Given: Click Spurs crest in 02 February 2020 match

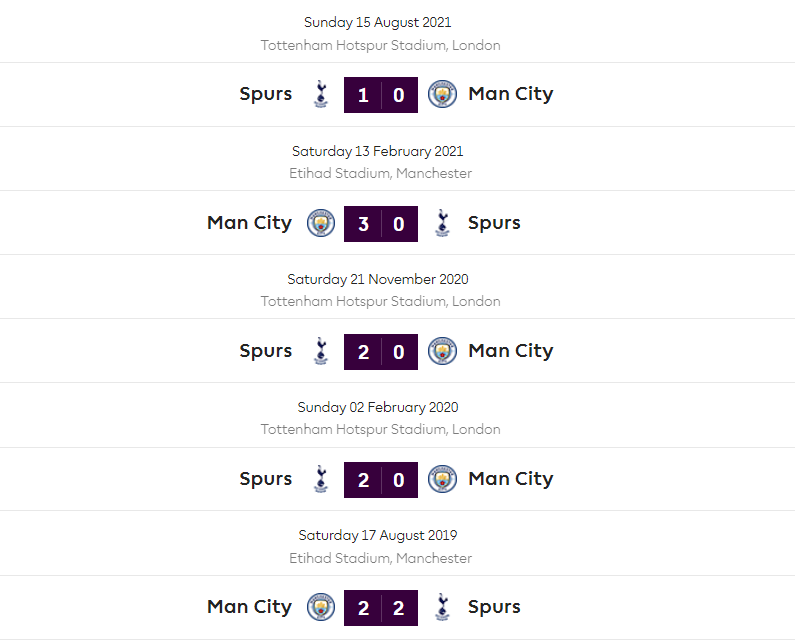Looking at the screenshot, I should [x=321, y=479].
